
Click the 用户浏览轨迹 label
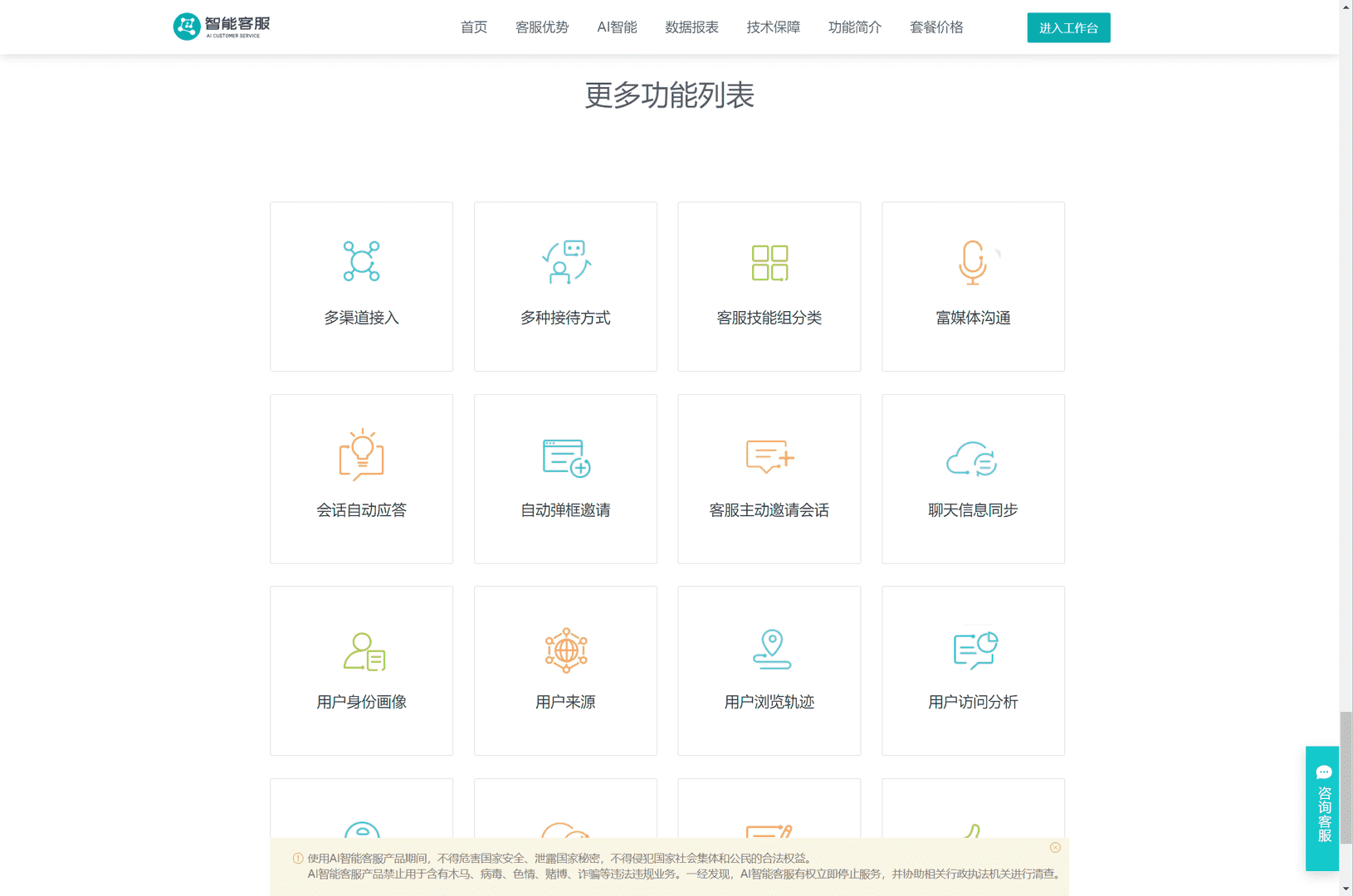(x=769, y=702)
